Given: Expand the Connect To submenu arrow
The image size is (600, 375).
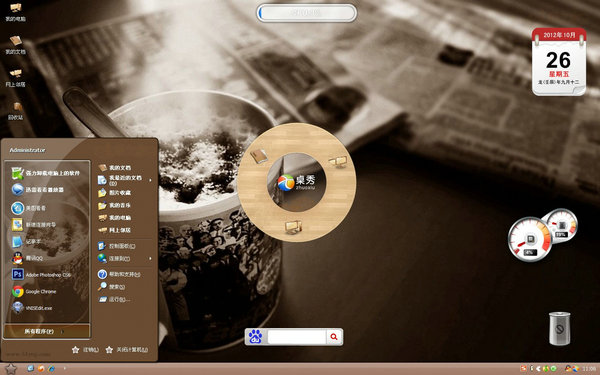Looking at the screenshot, I should click(150, 259).
